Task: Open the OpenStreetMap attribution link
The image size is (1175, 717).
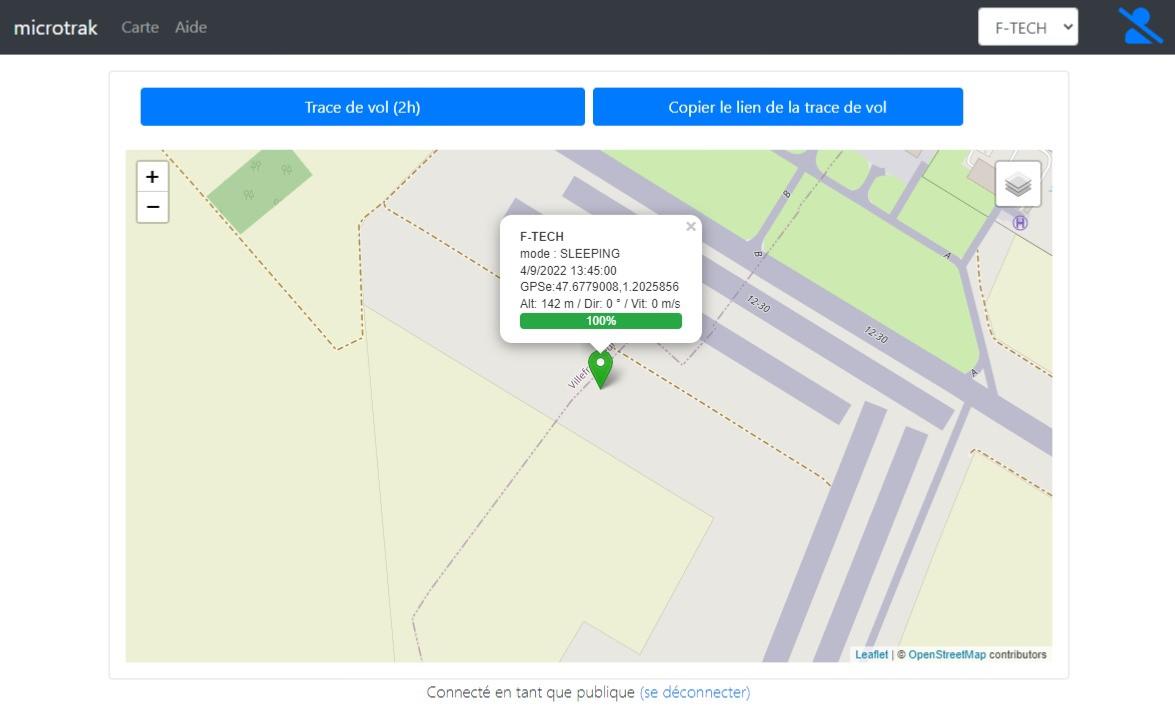Action: click(946, 655)
